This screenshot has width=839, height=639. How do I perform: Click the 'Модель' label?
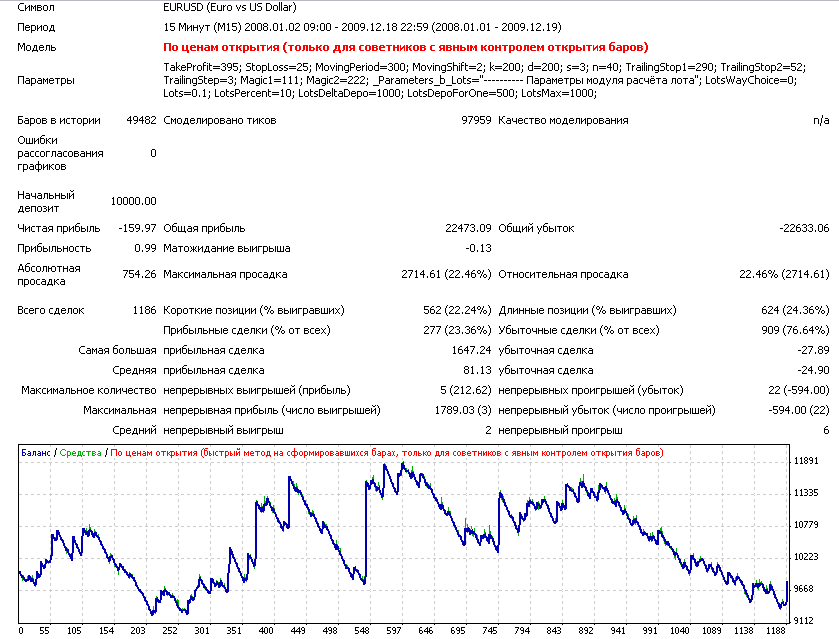pos(36,47)
